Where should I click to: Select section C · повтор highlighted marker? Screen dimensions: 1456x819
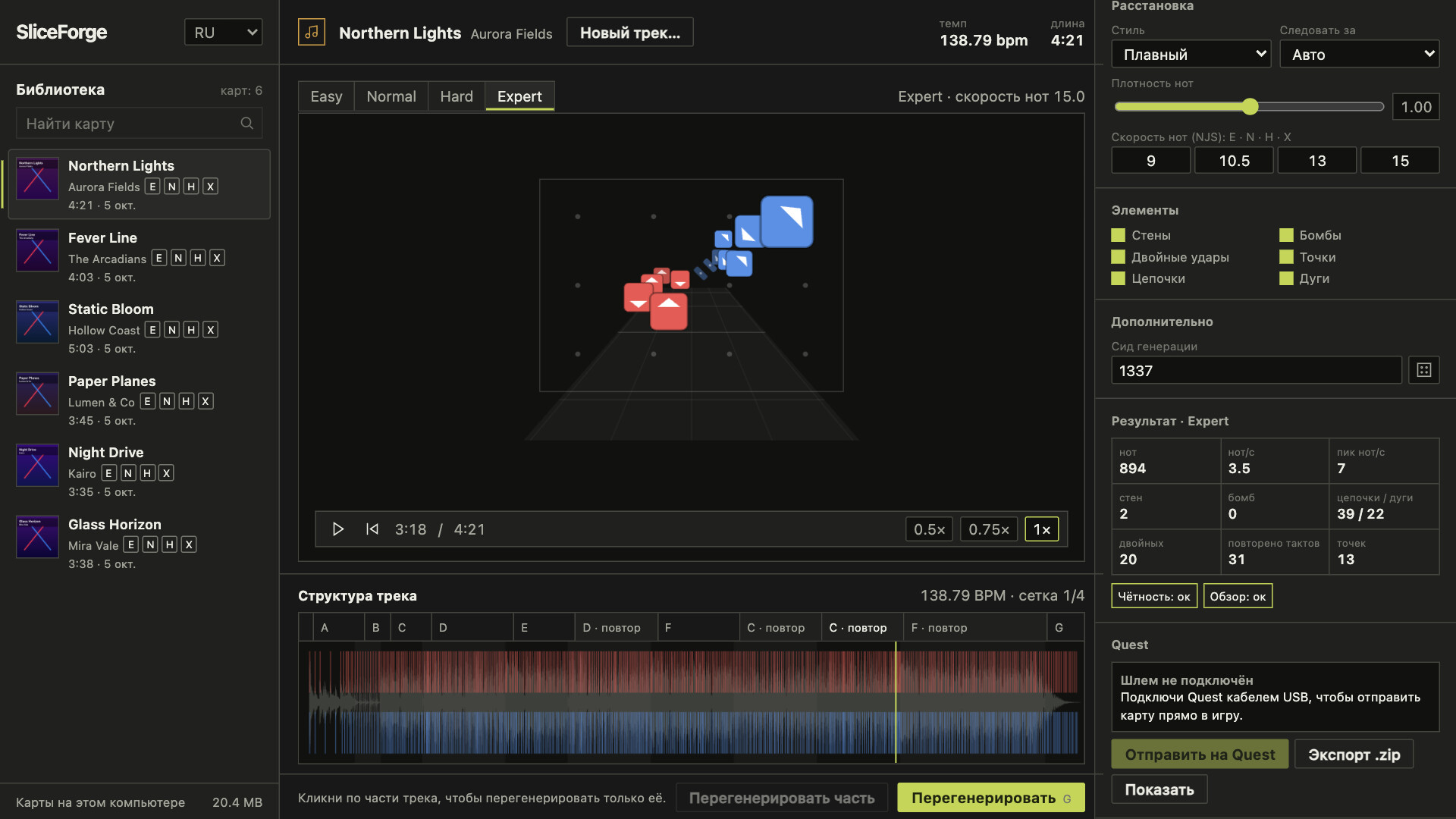pos(862,627)
